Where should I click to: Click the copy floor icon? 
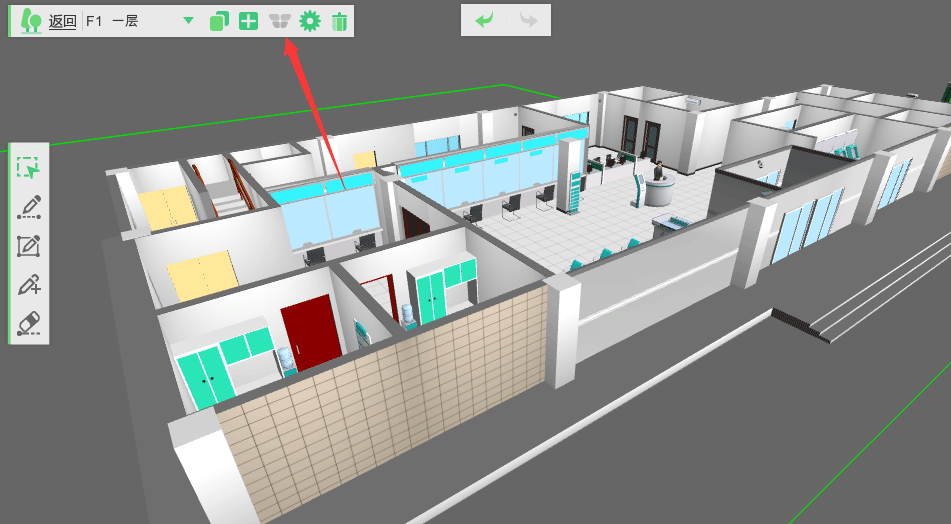click(x=219, y=22)
